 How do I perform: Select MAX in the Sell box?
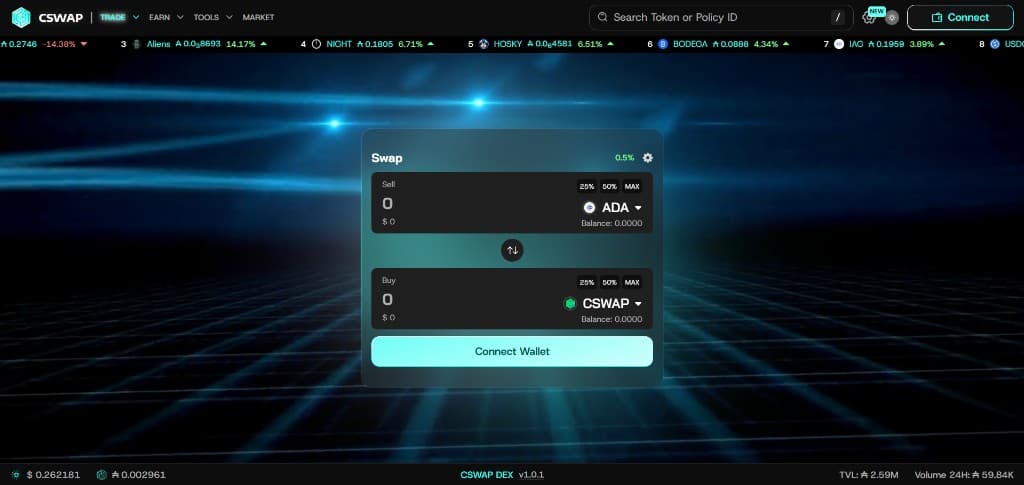pos(632,187)
